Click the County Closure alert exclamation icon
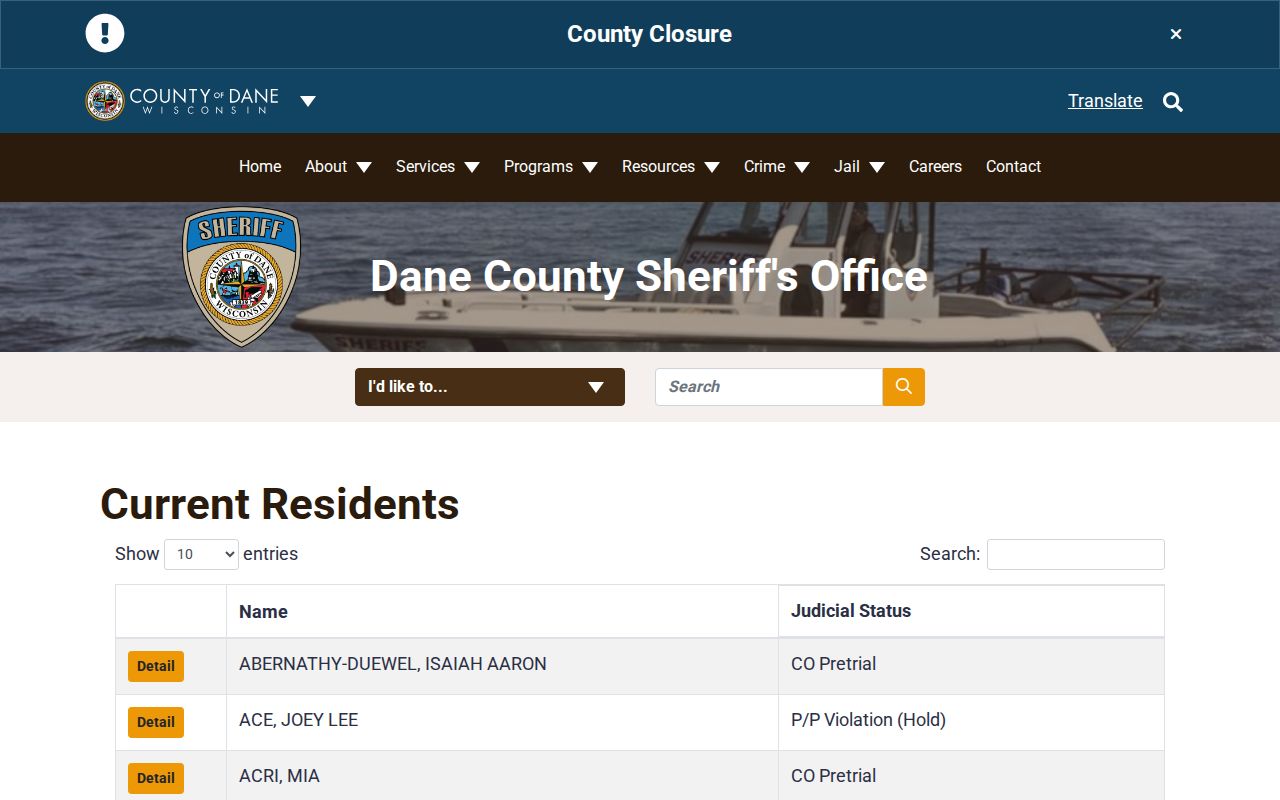Viewport: 1280px width, 800px height. [x=105, y=33]
